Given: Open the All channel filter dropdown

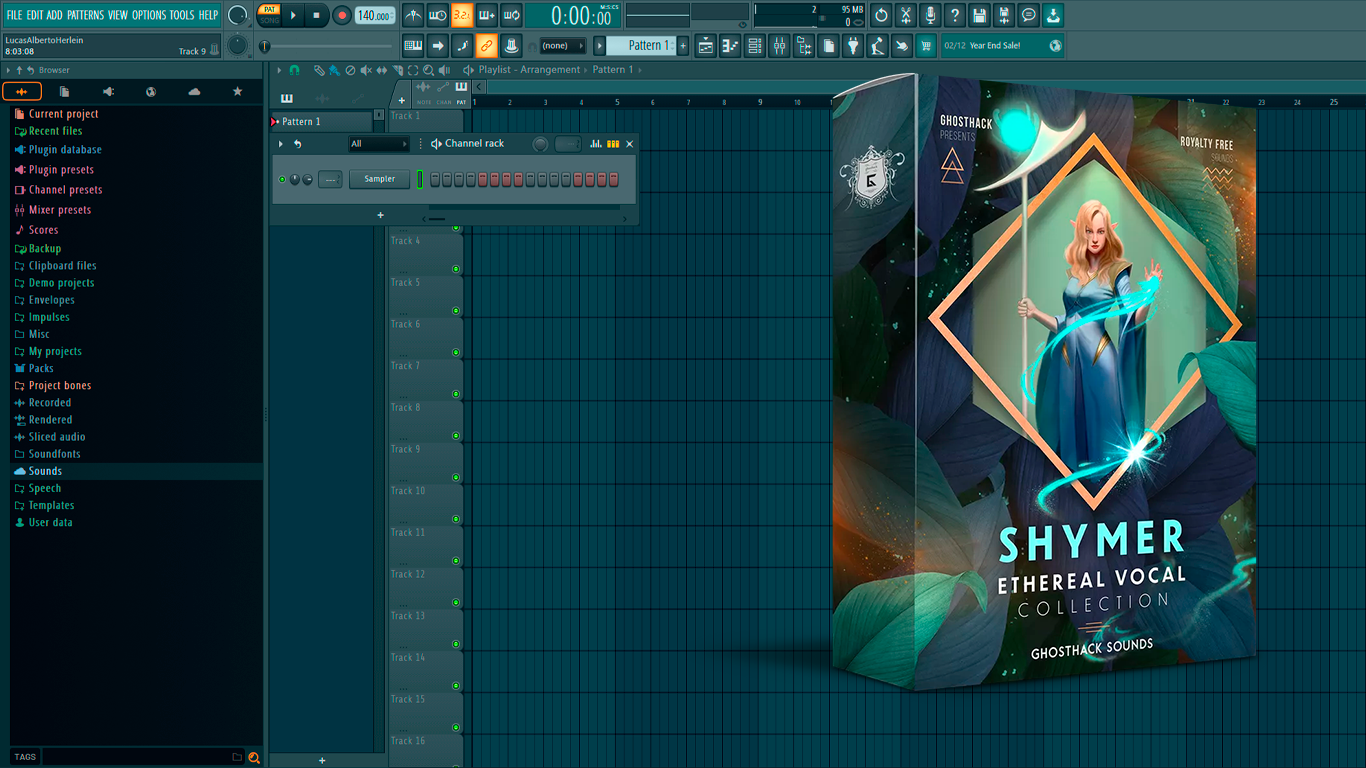Looking at the screenshot, I should [379, 144].
